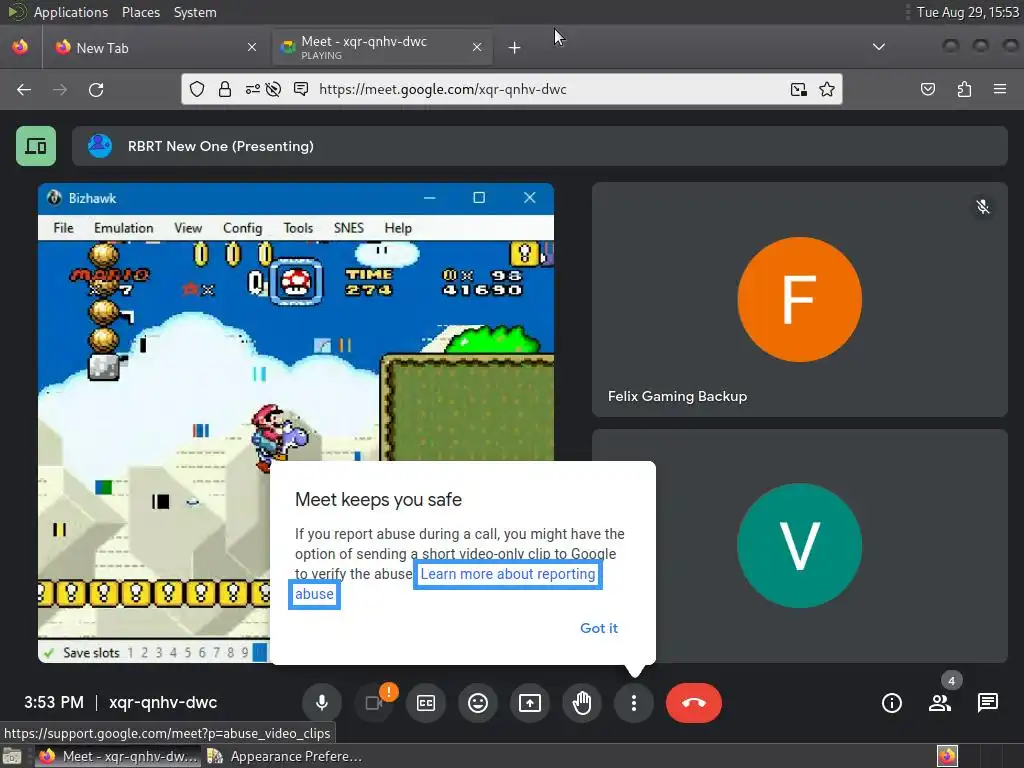Leave call with red hang-up button

pyautogui.click(x=694, y=703)
